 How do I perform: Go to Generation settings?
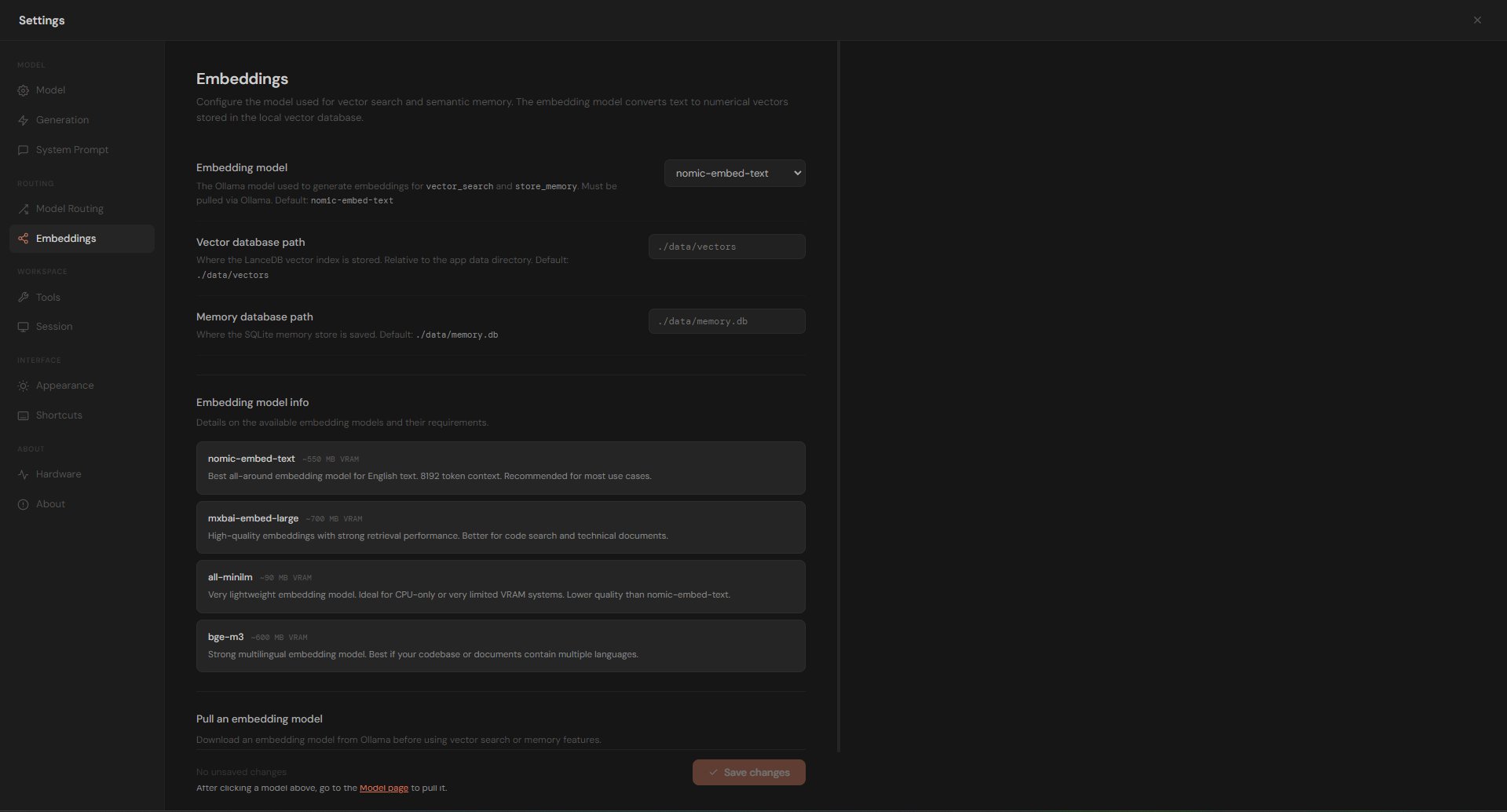coord(82,120)
